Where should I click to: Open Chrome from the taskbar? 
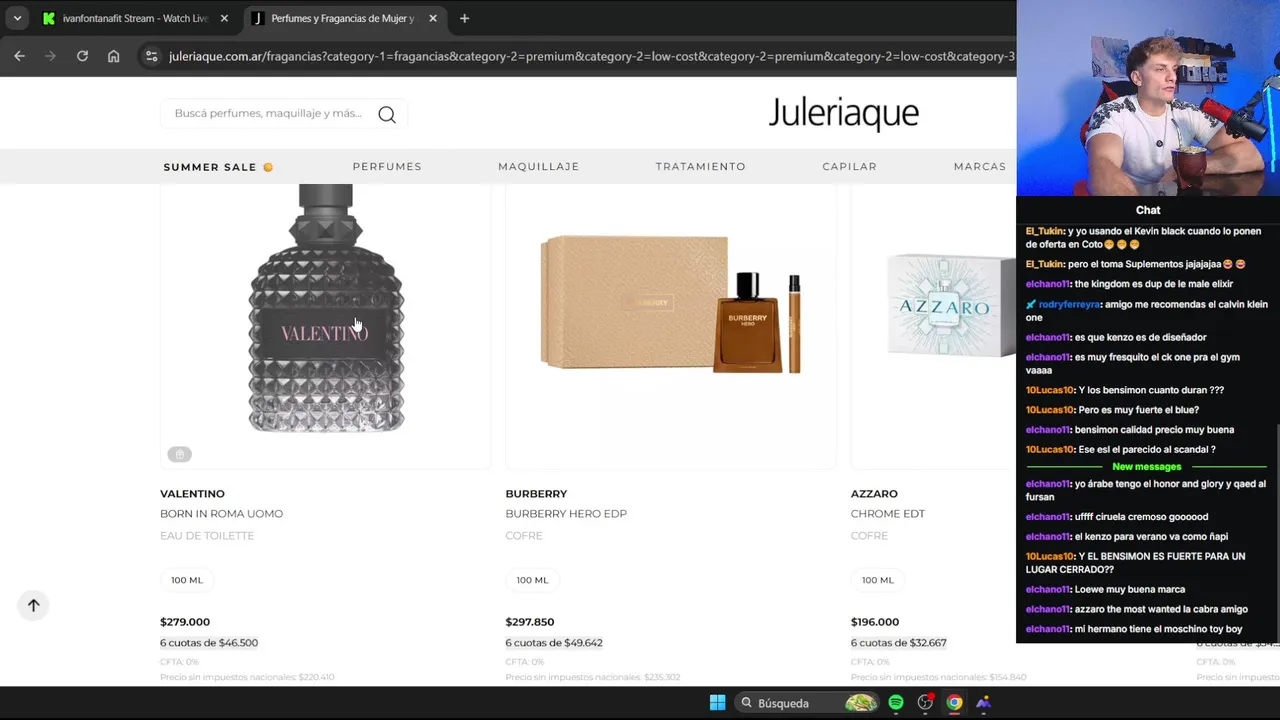point(955,703)
